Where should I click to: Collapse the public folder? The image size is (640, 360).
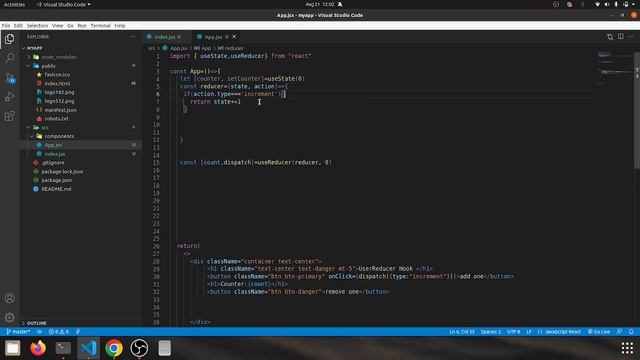48,66
